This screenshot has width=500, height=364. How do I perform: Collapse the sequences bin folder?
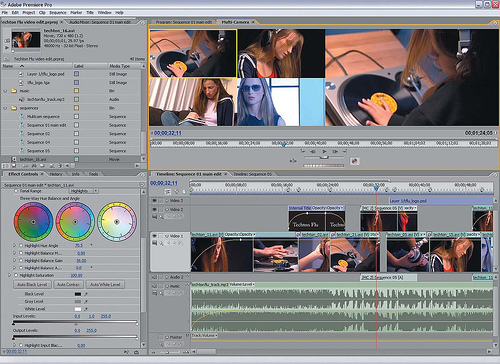click(5, 108)
